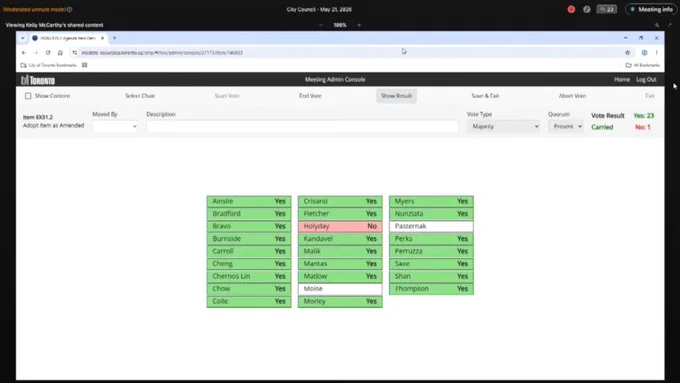Click the red recording indicator icon
The width and height of the screenshot is (680, 383).
click(571, 9)
